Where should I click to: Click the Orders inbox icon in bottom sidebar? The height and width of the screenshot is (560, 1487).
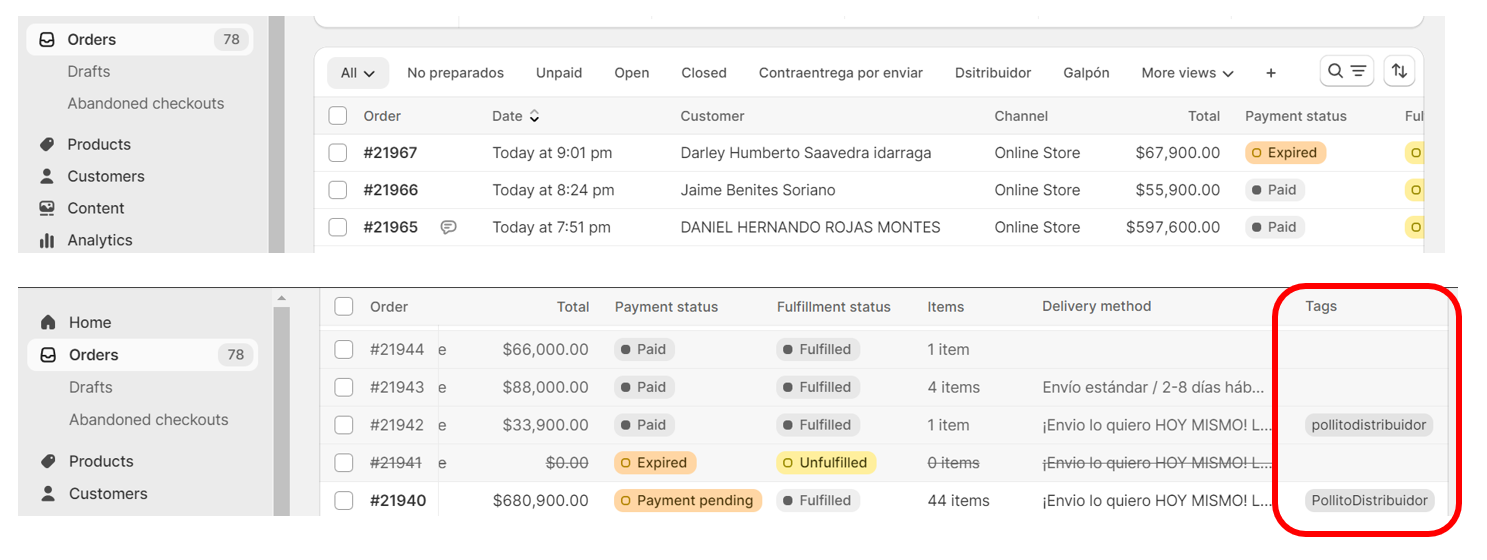(48, 355)
